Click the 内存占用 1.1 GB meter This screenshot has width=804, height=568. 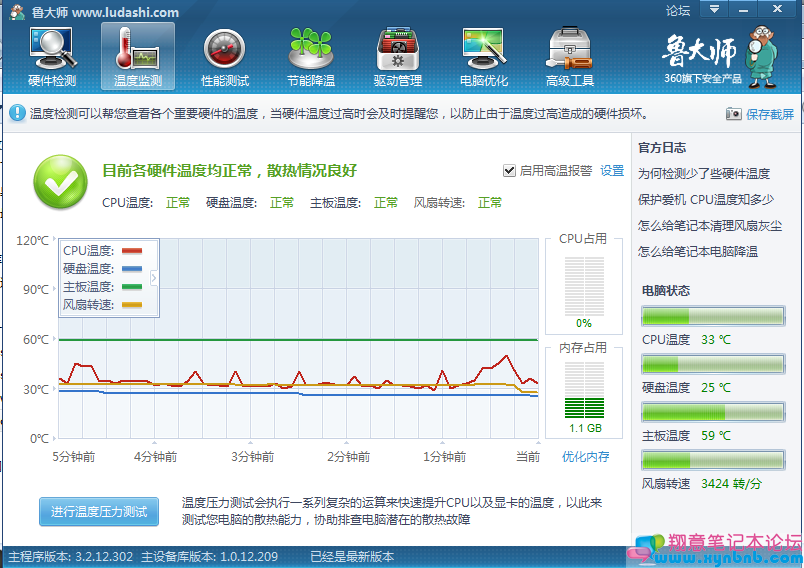point(584,390)
